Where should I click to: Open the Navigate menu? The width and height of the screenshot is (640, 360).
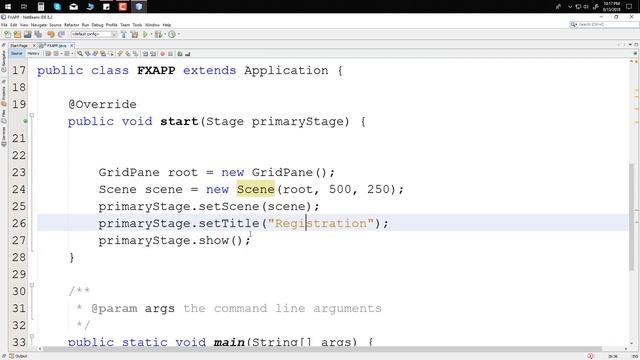point(39,25)
